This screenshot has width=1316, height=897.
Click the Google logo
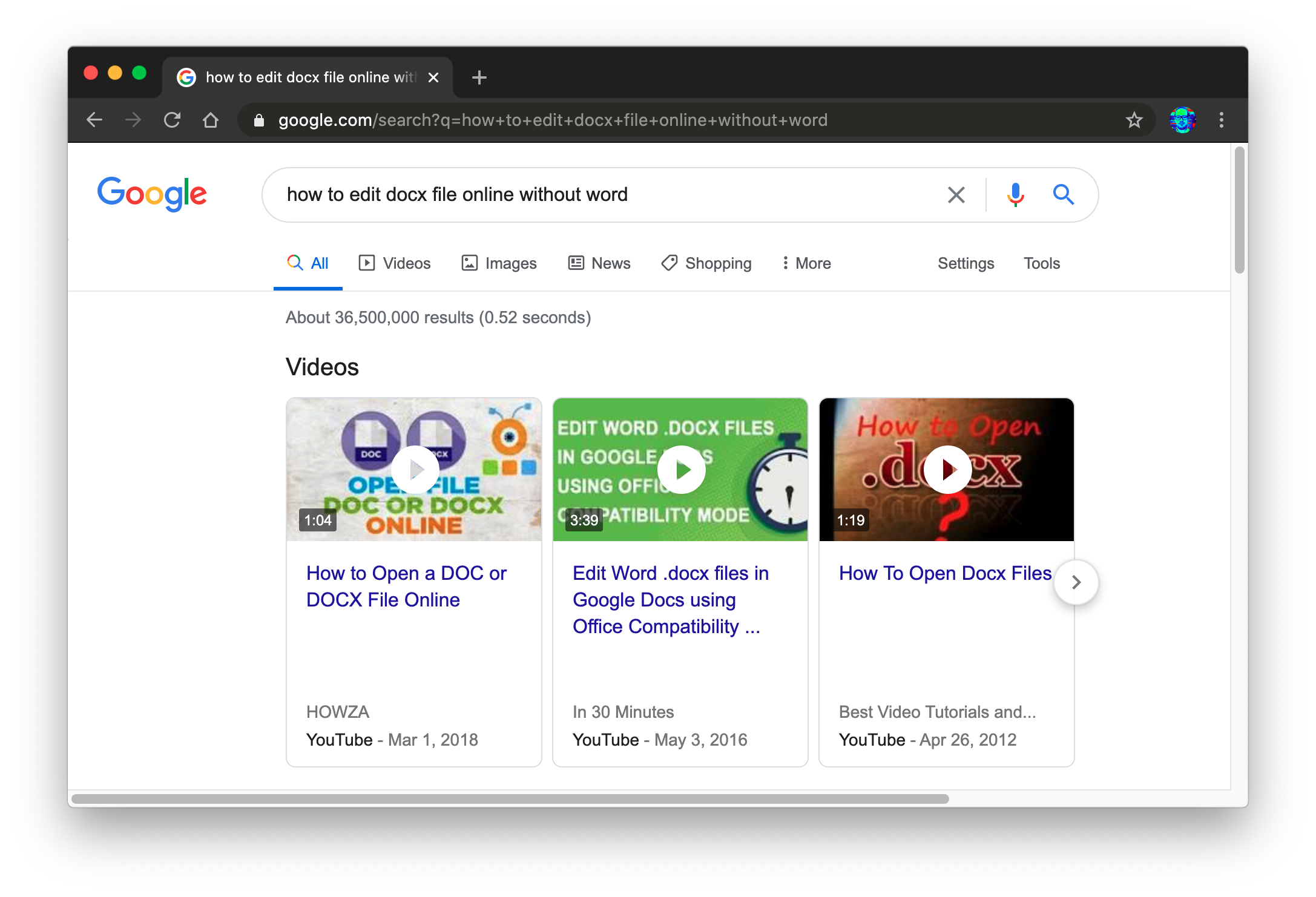[152, 194]
